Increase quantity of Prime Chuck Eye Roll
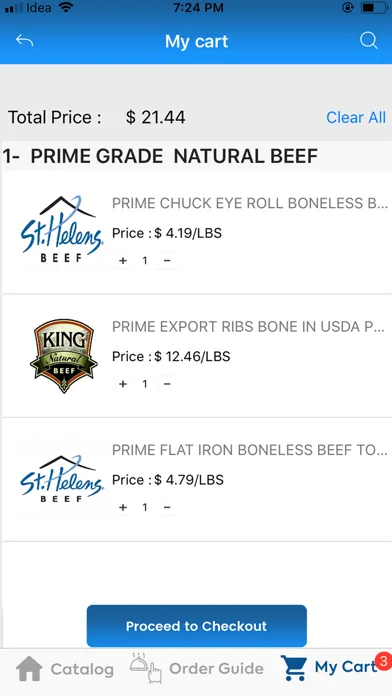Screen dimensions: 392x696 coord(123,261)
